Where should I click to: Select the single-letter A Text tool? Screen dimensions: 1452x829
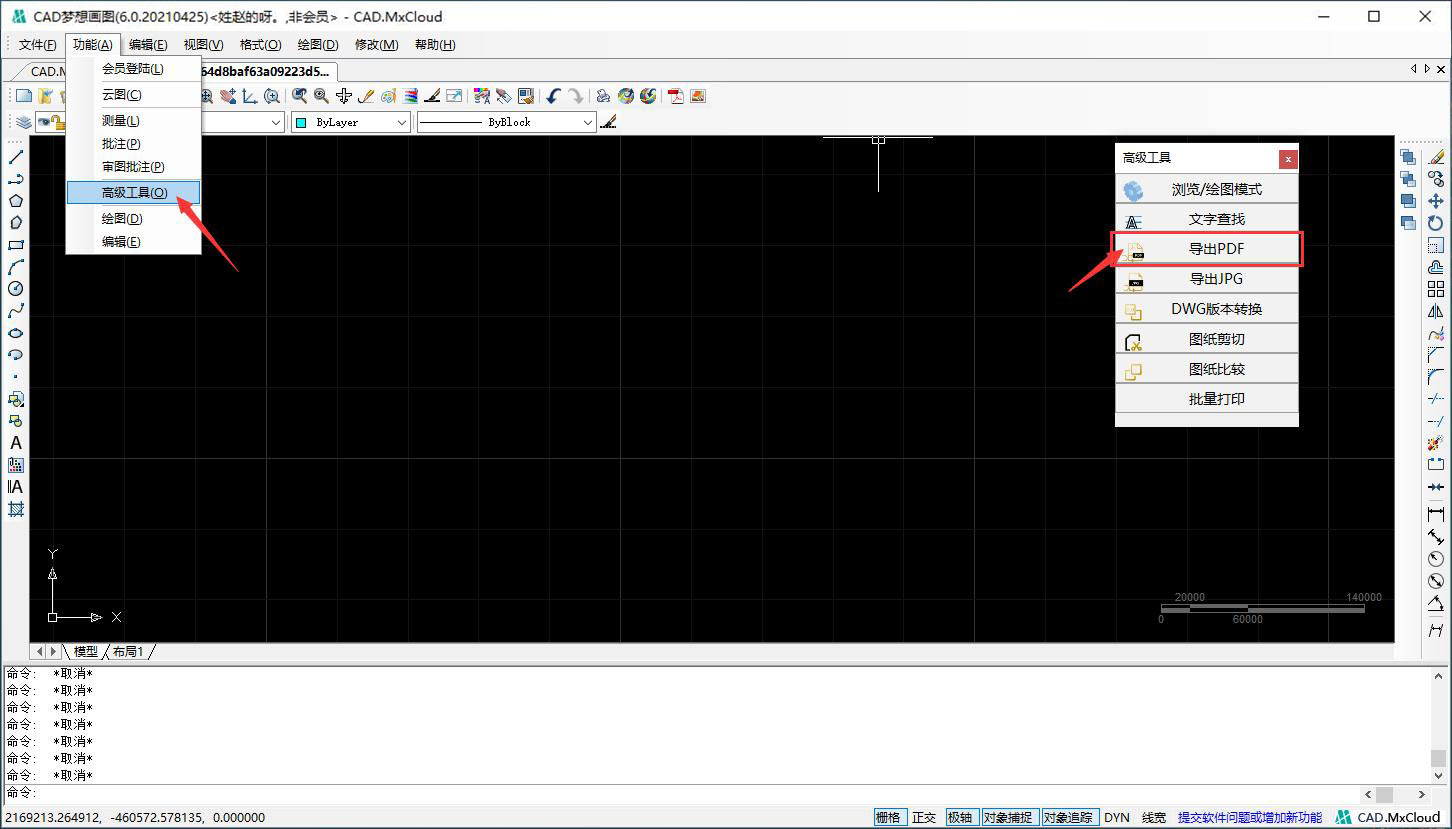pyautogui.click(x=16, y=443)
